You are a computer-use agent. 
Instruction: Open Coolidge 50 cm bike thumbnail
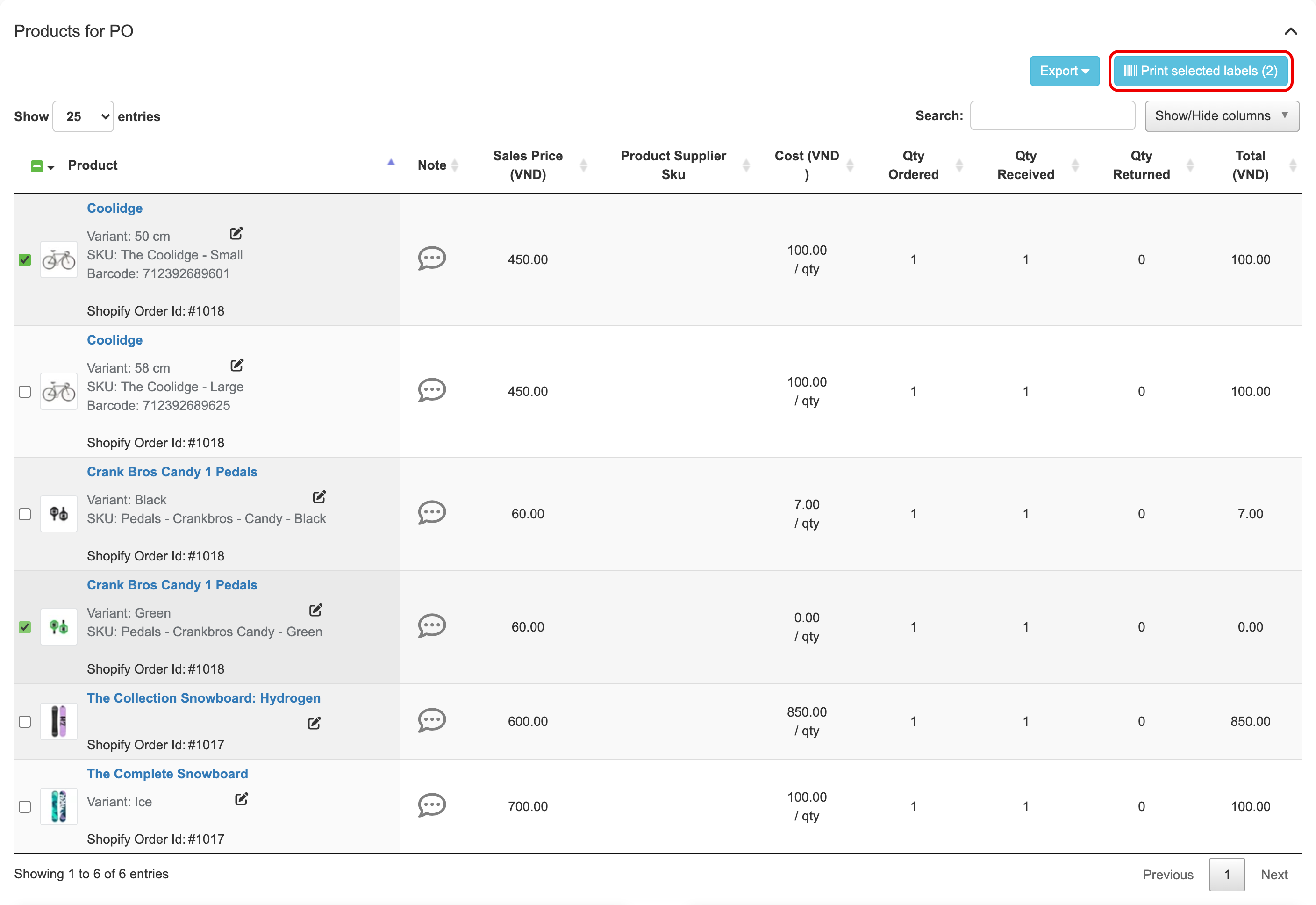58,260
